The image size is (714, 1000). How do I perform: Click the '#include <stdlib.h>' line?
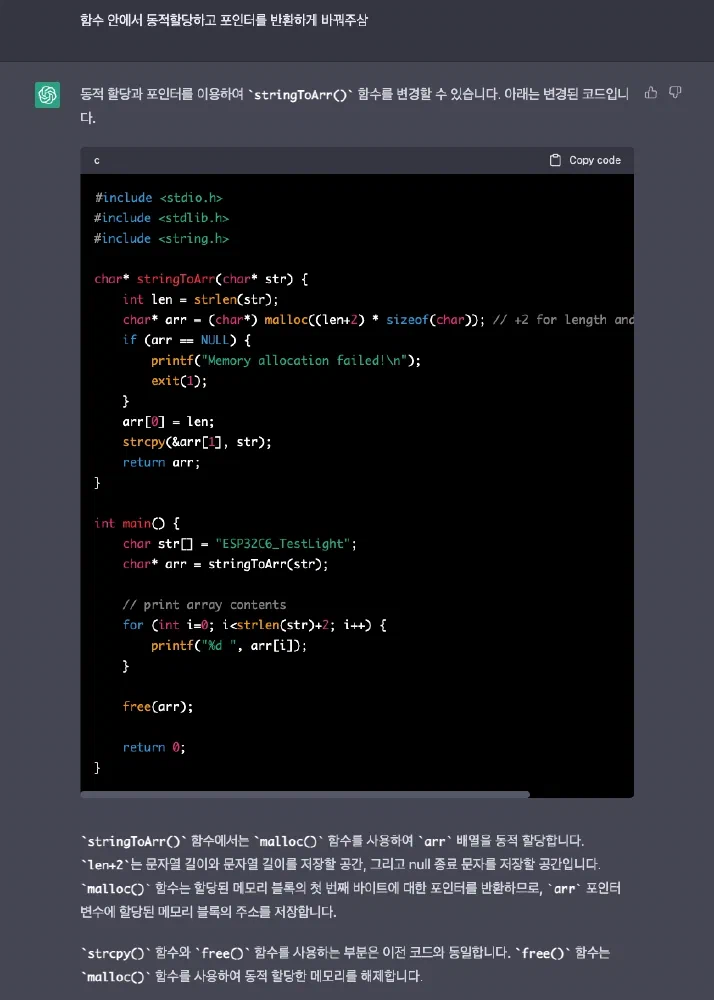pos(161,218)
